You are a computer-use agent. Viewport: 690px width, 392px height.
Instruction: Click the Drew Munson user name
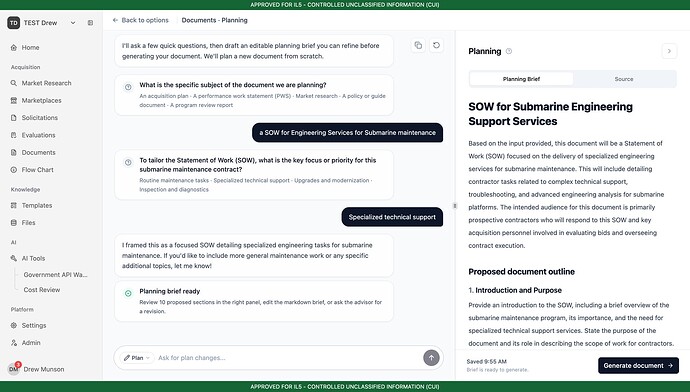pyautogui.click(x=44, y=369)
